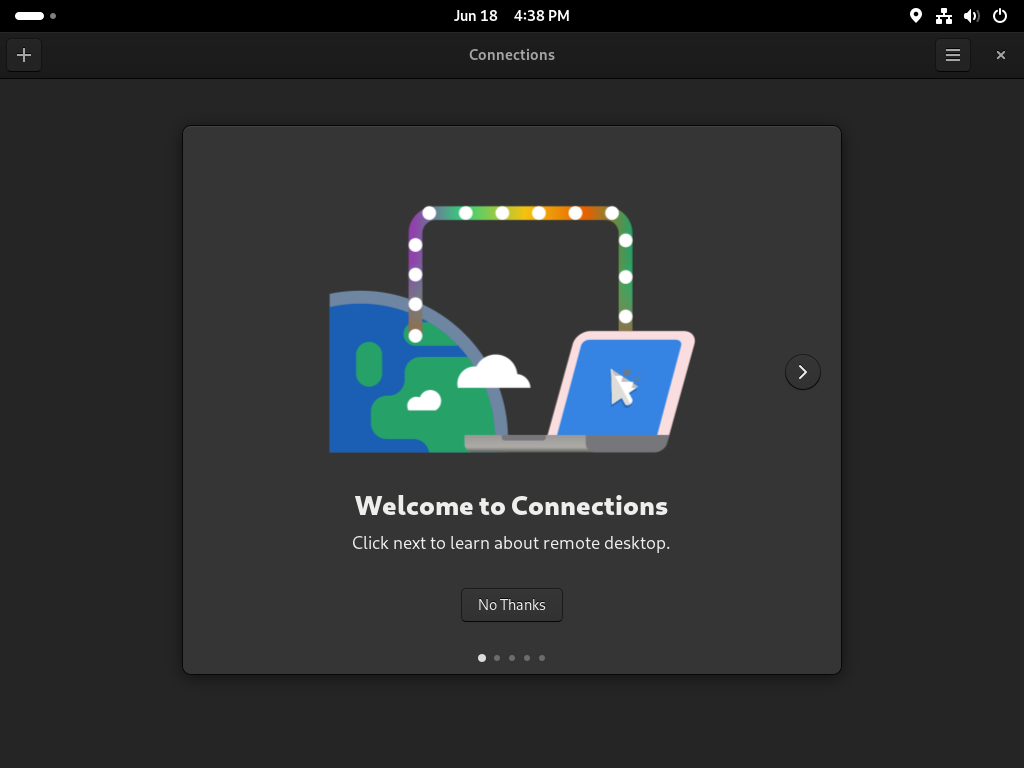This screenshot has height=768, width=1024.
Task: Close the Connections window
Action: click(x=1000, y=55)
